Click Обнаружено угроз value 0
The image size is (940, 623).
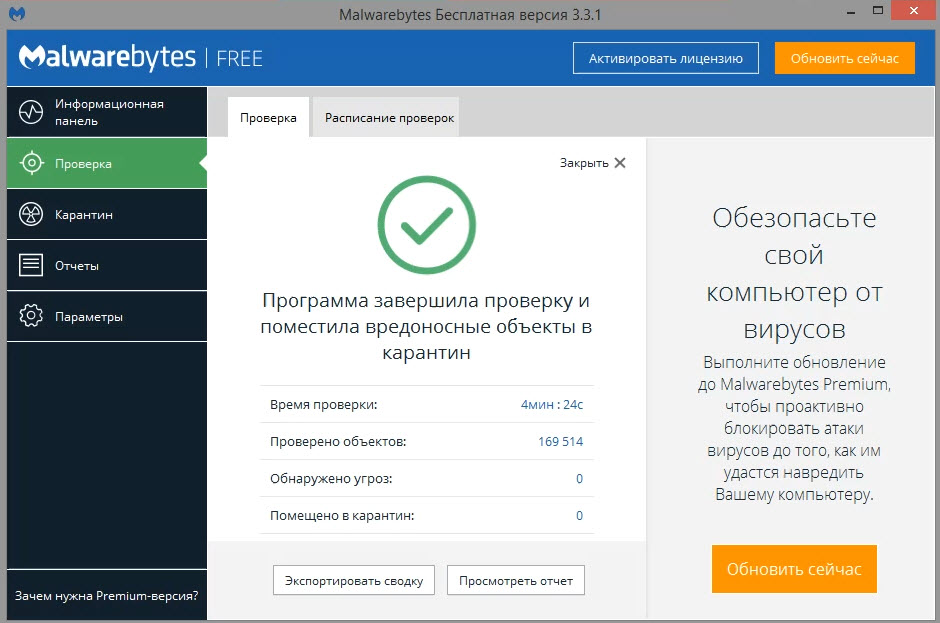coord(579,478)
